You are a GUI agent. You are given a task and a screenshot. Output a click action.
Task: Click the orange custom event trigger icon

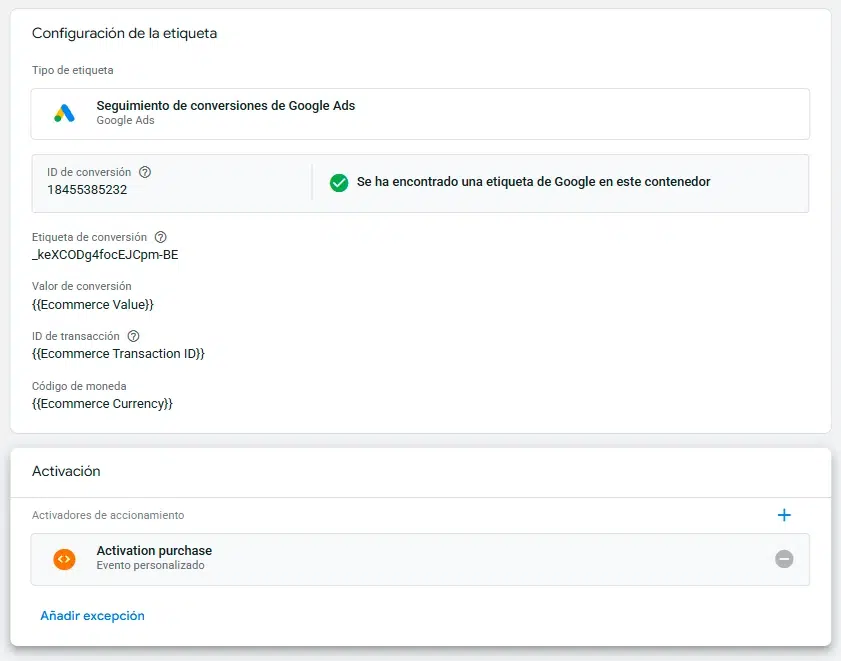point(64,559)
